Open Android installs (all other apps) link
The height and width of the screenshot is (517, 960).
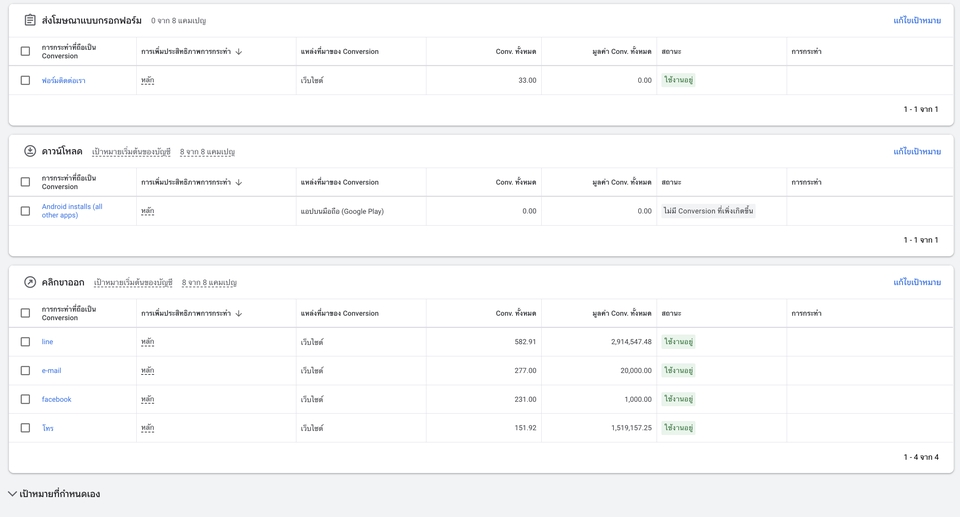coord(71,211)
